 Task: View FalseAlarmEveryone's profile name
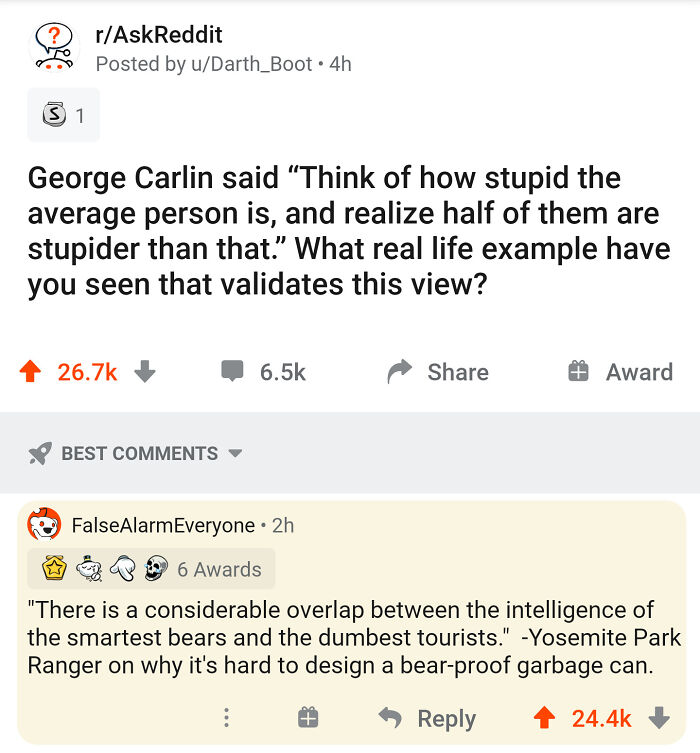pos(163,525)
